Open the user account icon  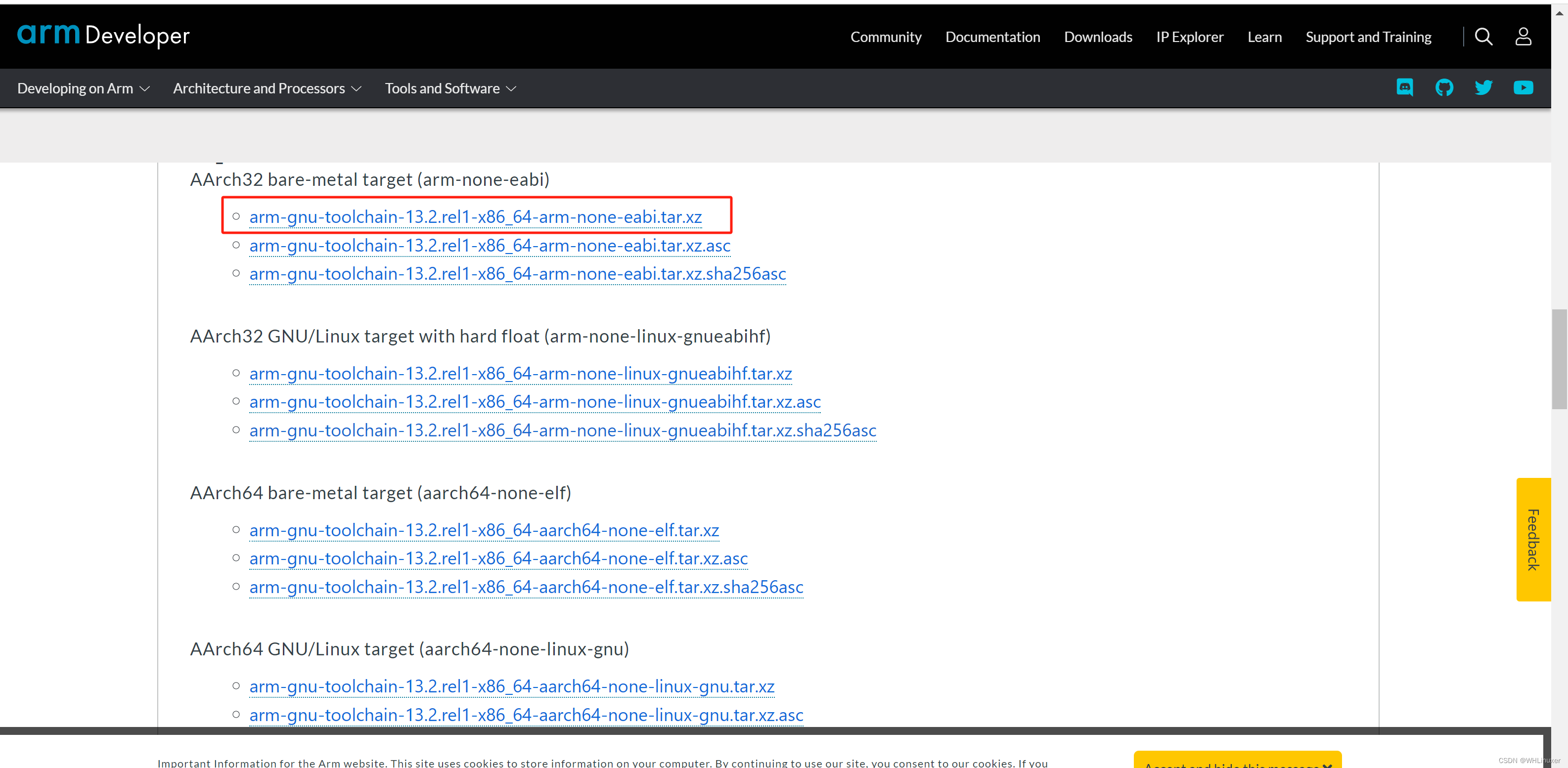(1523, 37)
